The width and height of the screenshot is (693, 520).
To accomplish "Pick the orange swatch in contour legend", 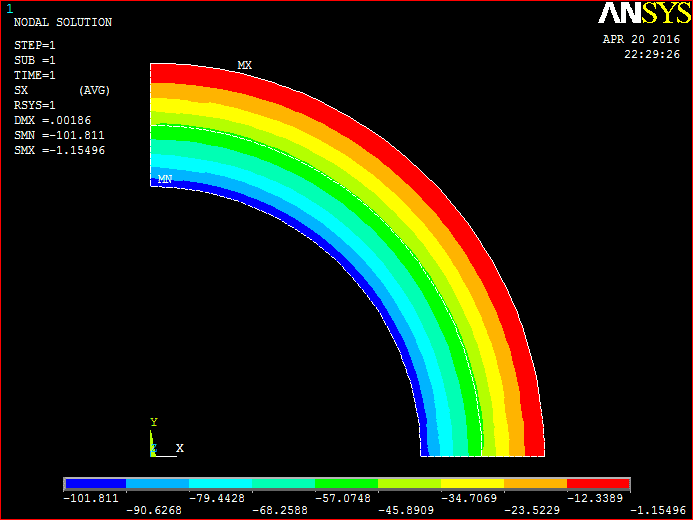I will [x=535, y=483].
